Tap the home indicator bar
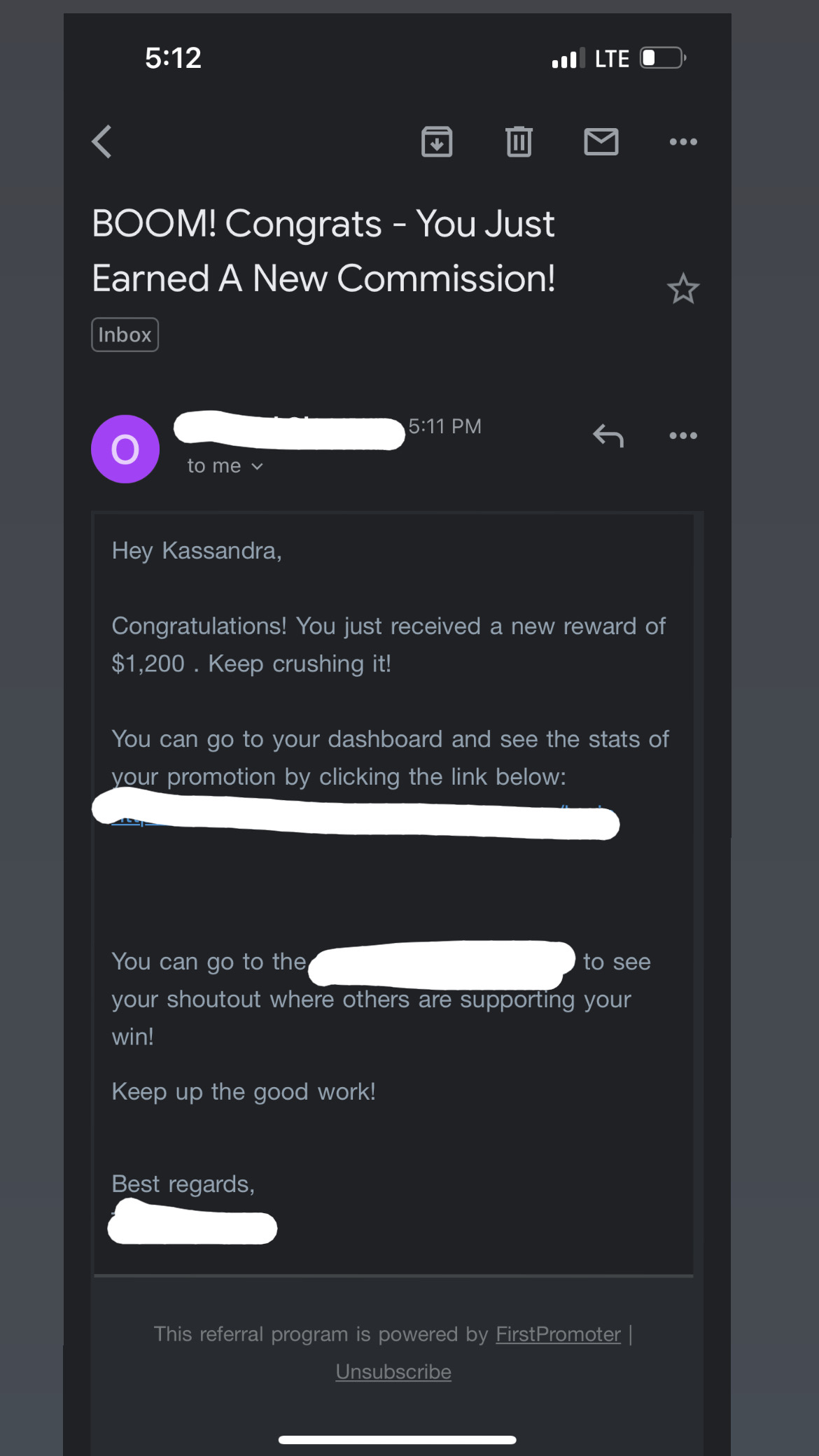This screenshot has height=1456, width=819. [x=397, y=1440]
